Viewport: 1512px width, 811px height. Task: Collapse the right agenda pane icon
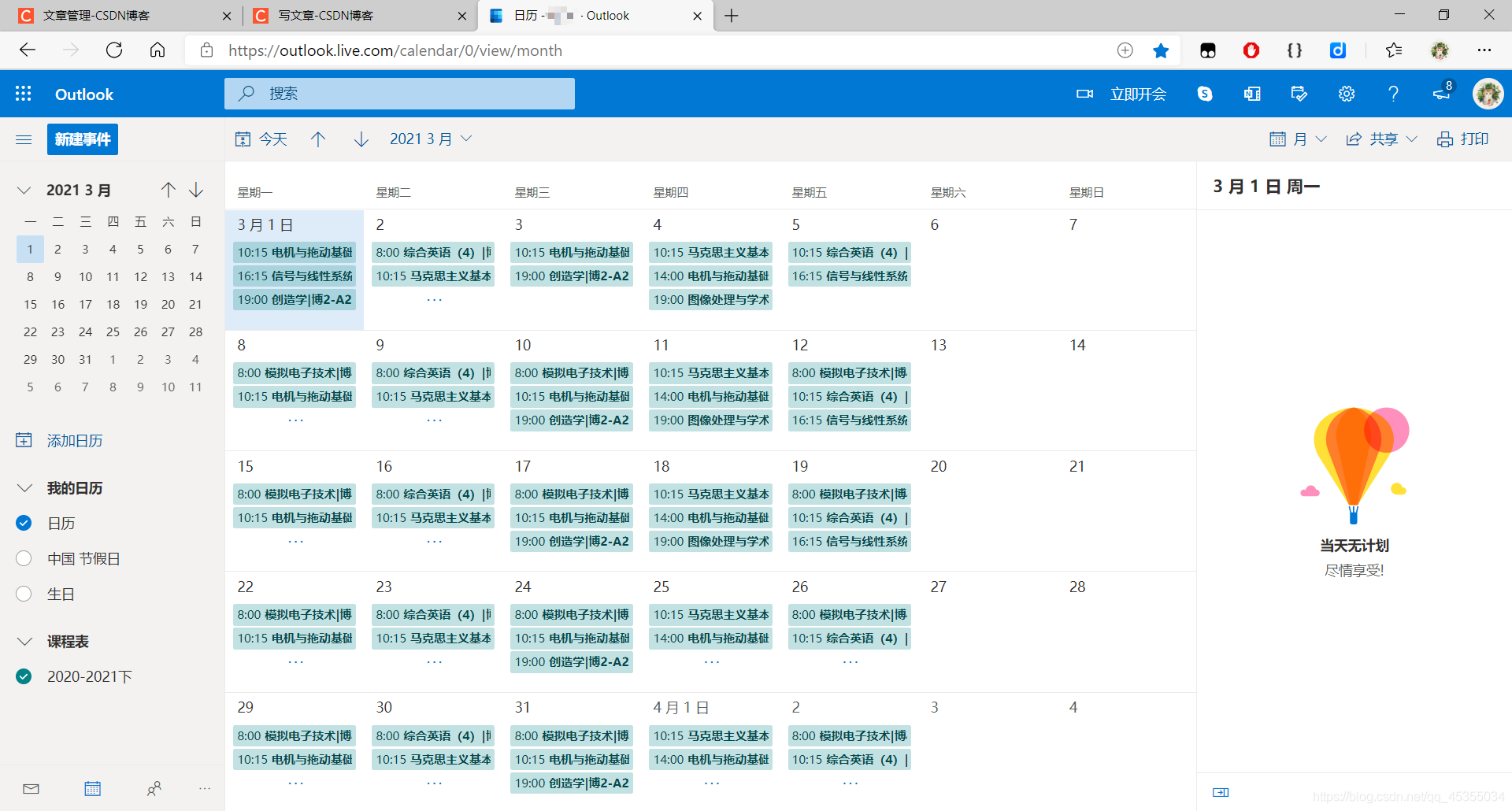1221,792
